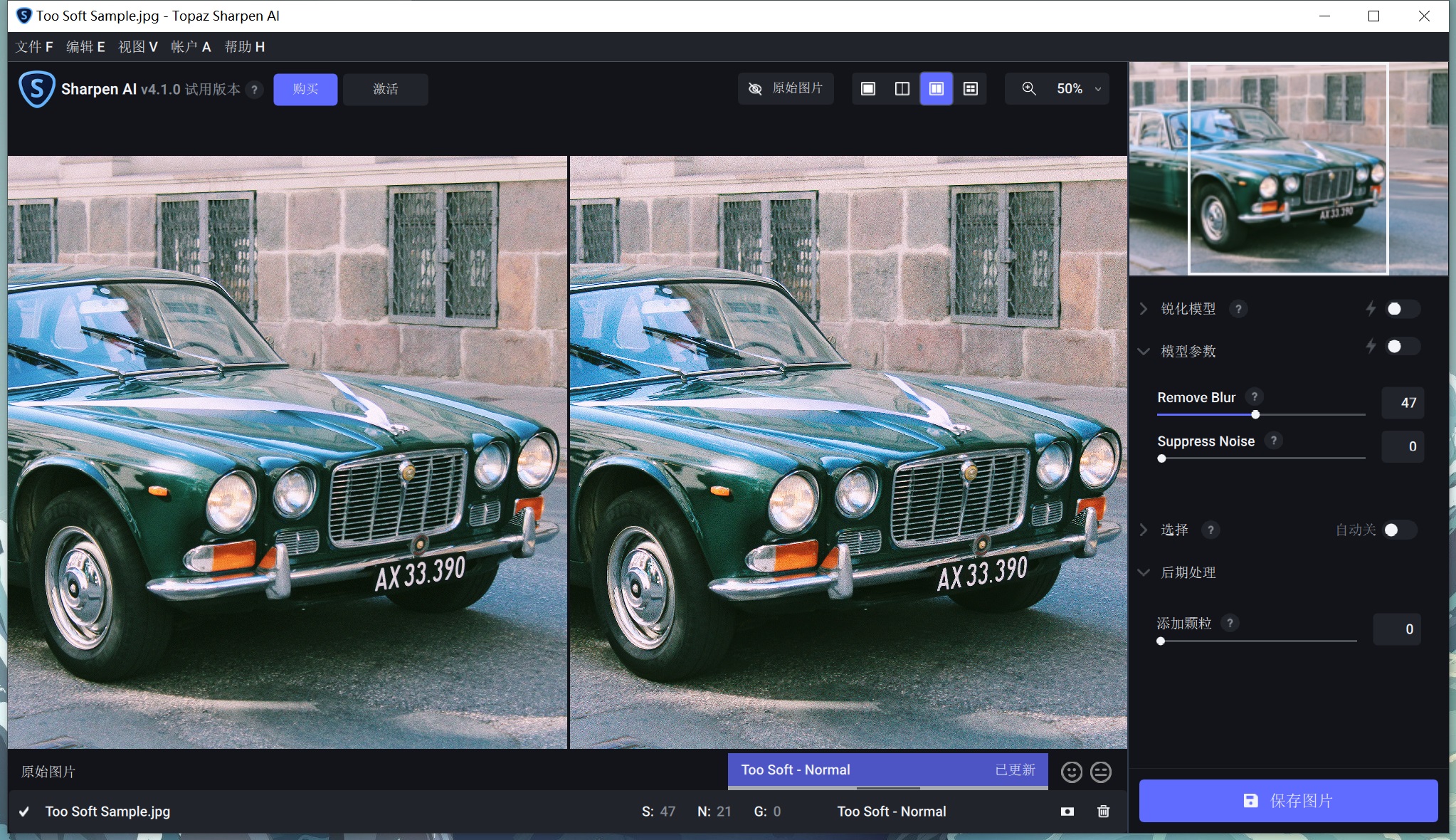Switch to single view layout icon
The image size is (1456, 840).
coord(868,89)
